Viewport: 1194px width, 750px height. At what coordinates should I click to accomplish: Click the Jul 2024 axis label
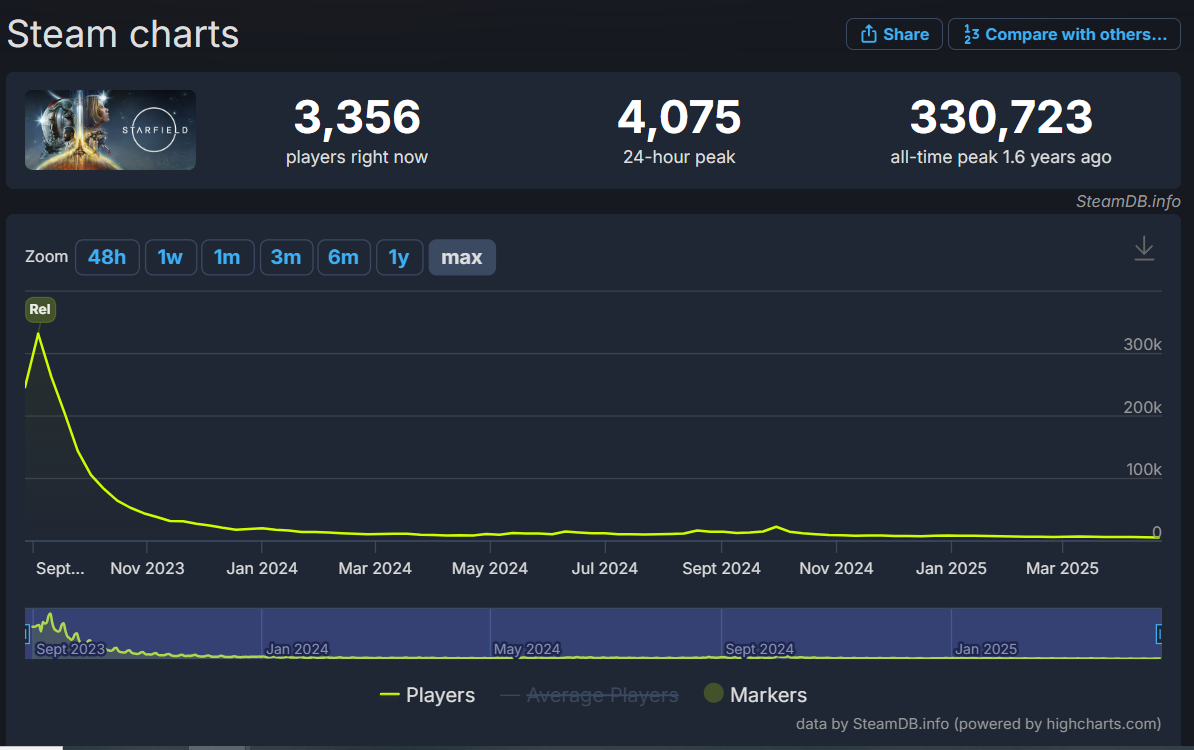(x=605, y=568)
